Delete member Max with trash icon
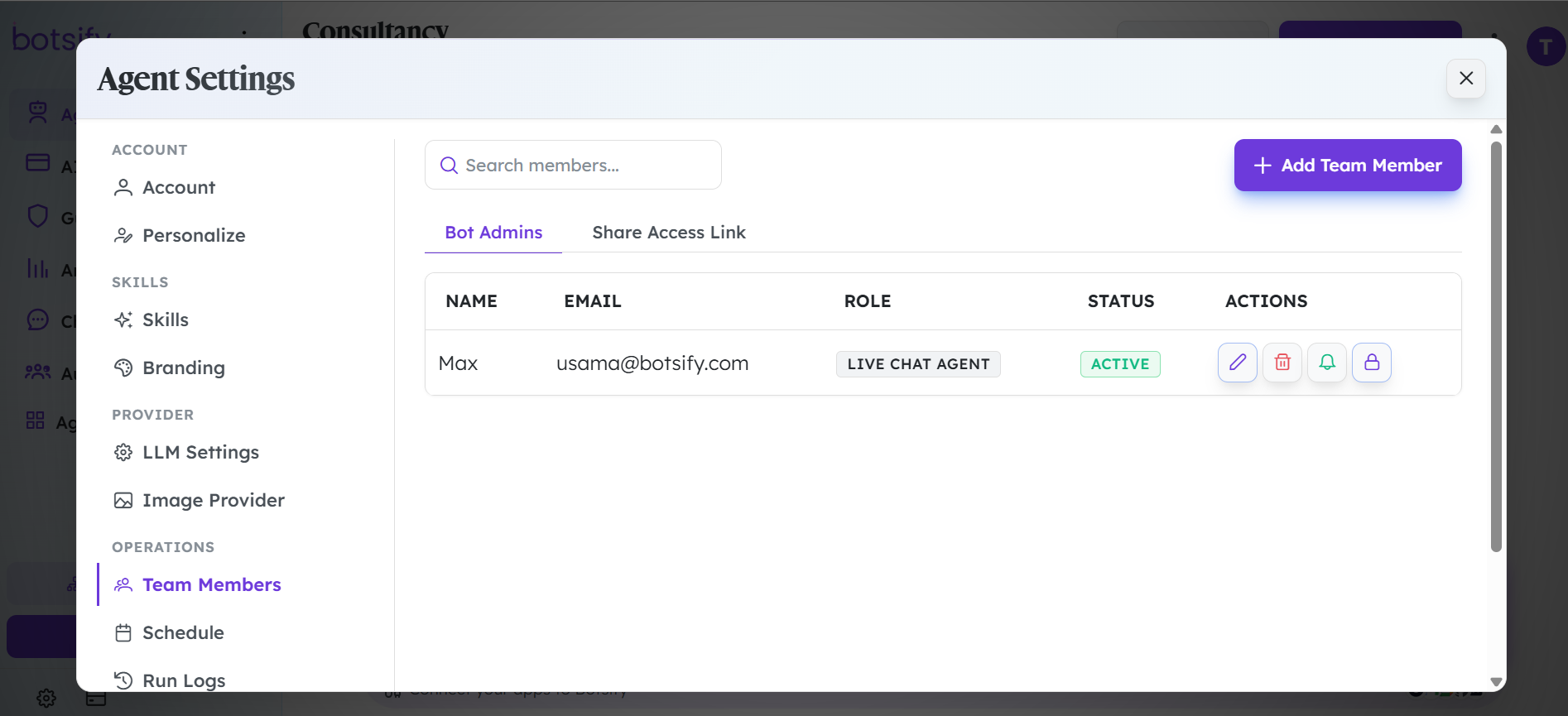This screenshot has width=1568, height=716. click(1282, 363)
